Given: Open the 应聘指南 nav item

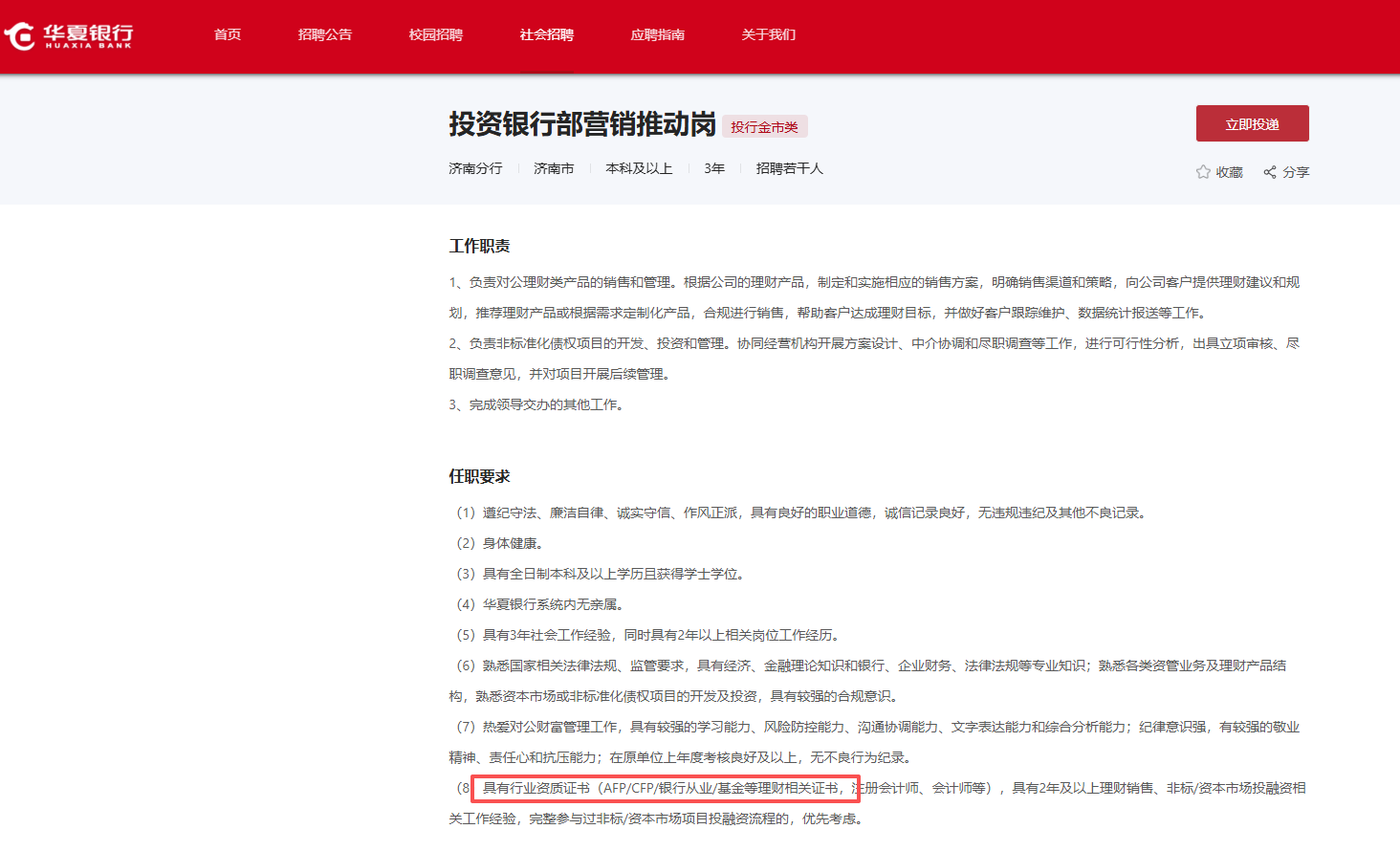Looking at the screenshot, I should pos(658,34).
